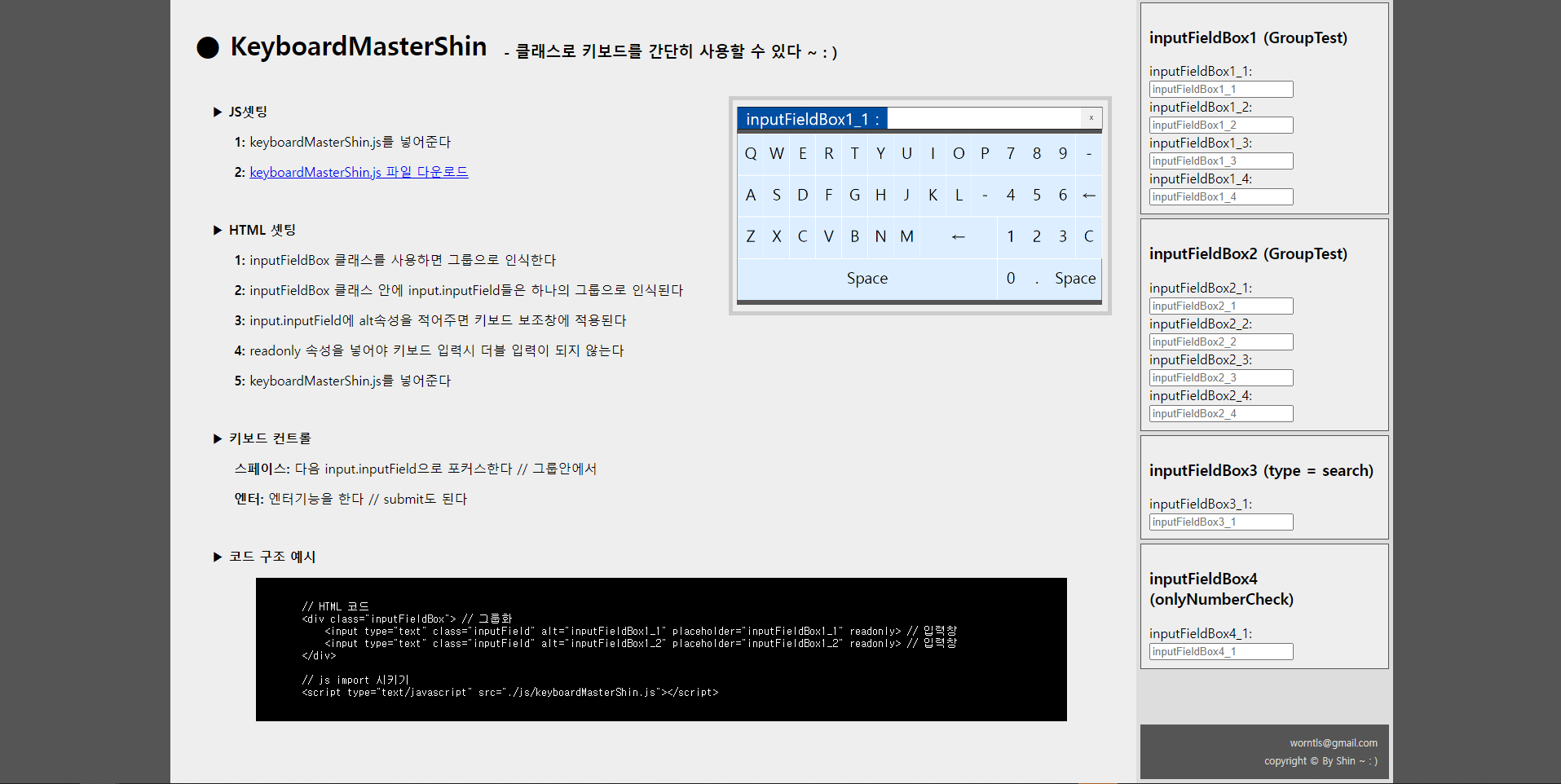
Task: Click the inputFieldBox3_1 search field
Action: 1221,522
